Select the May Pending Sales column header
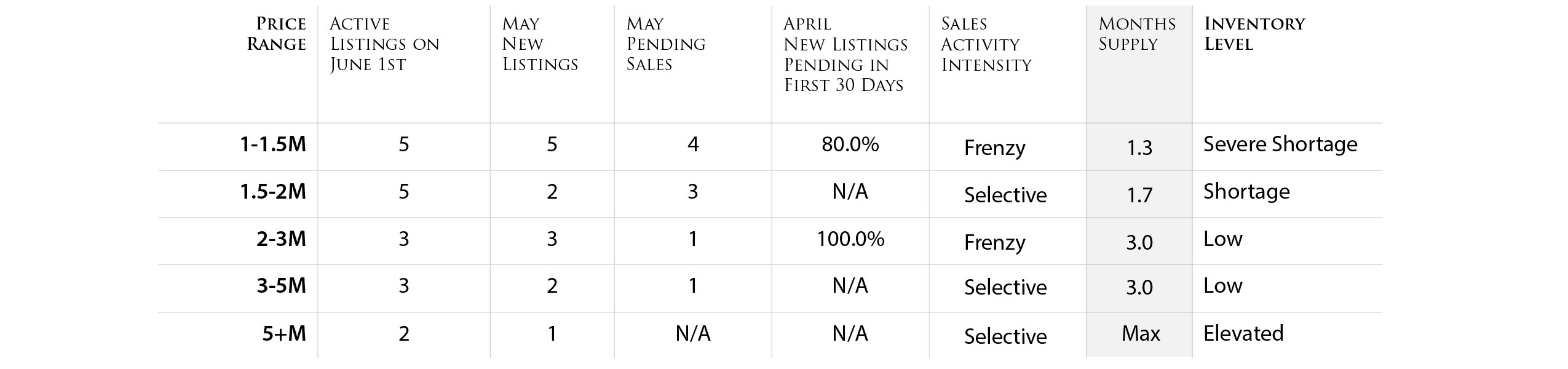The width and height of the screenshot is (1568, 369). click(x=666, y=44)
